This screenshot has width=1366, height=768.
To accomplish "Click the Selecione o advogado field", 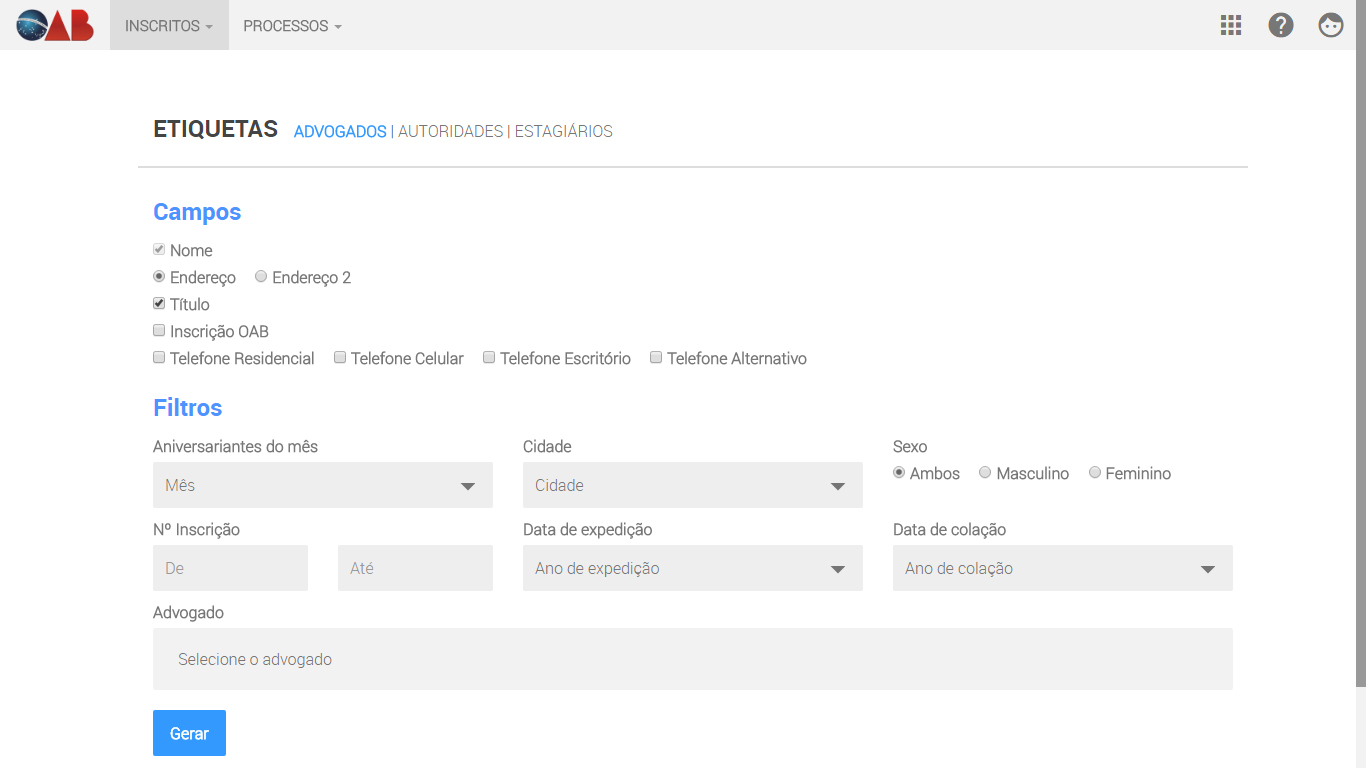I will tap(692, 659).
